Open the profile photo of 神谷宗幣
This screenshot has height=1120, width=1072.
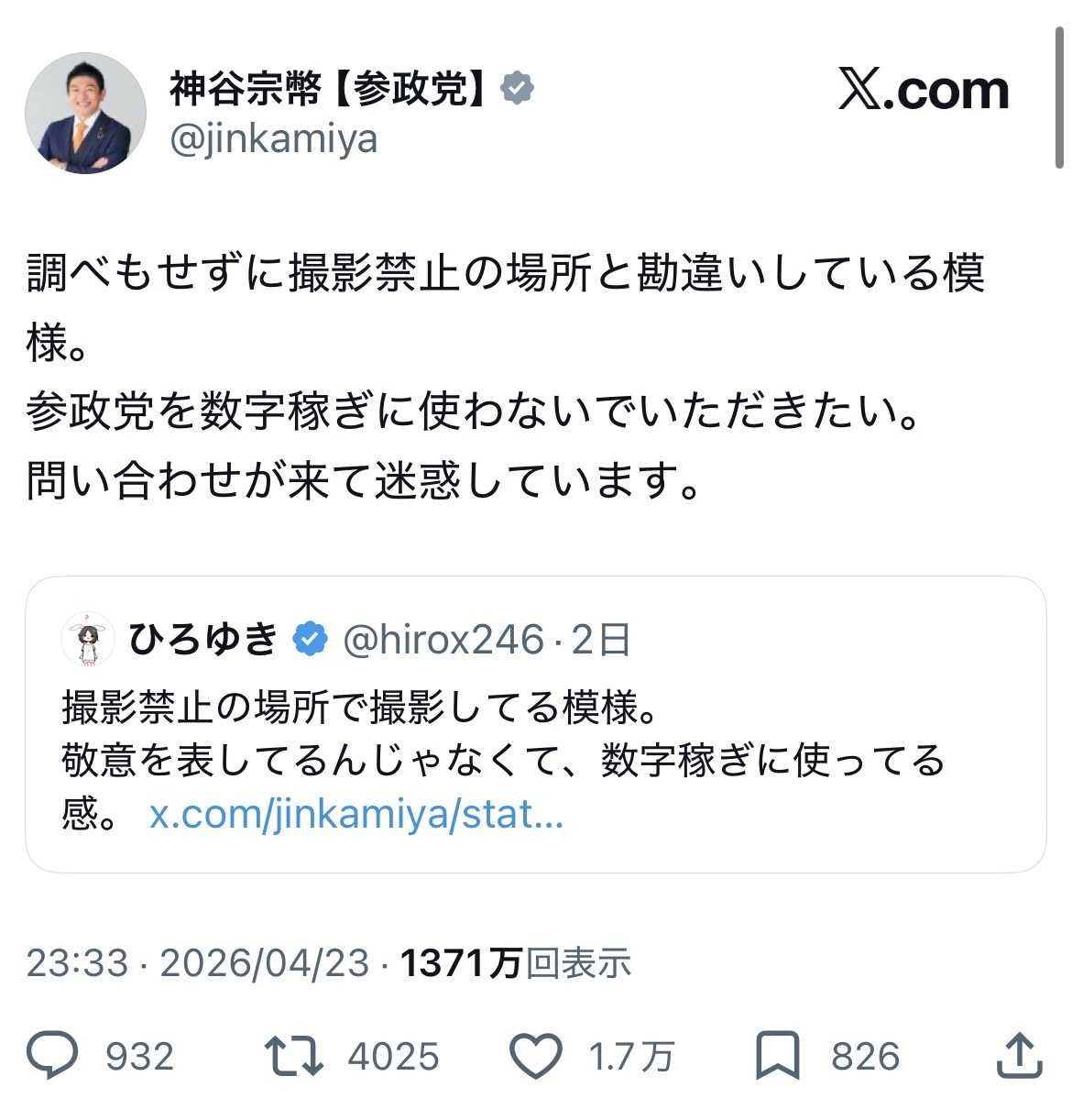85,113
